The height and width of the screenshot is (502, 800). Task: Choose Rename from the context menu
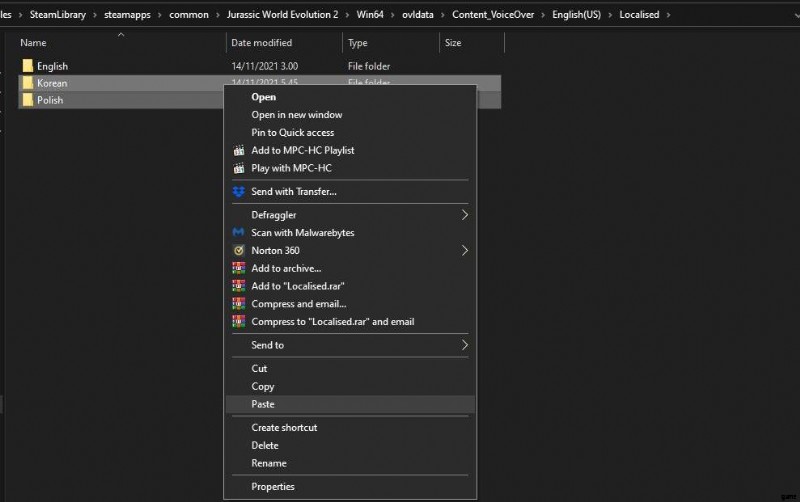269,463
